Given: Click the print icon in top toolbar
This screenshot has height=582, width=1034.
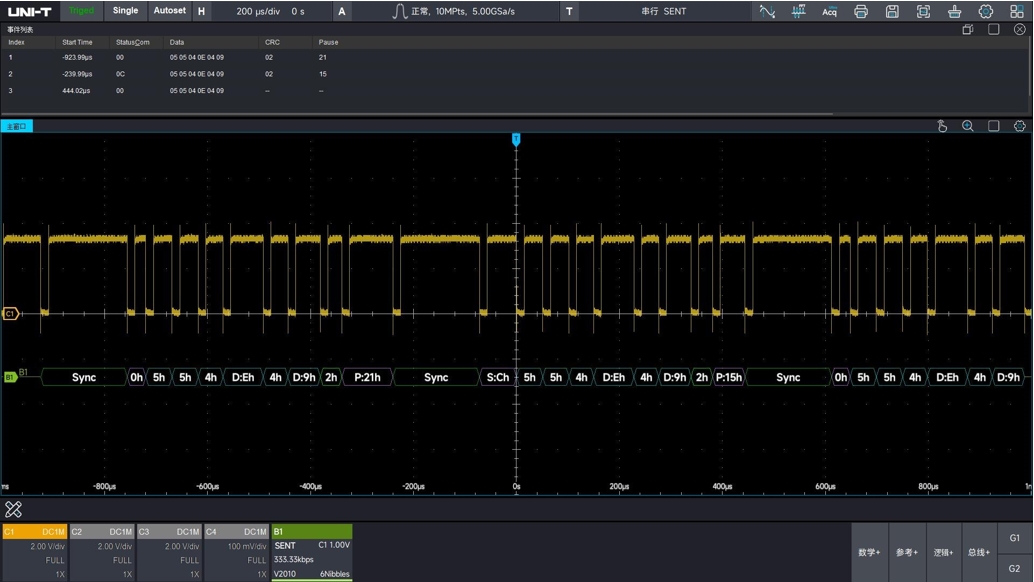Looking at the screenshot, I should 861,11.
